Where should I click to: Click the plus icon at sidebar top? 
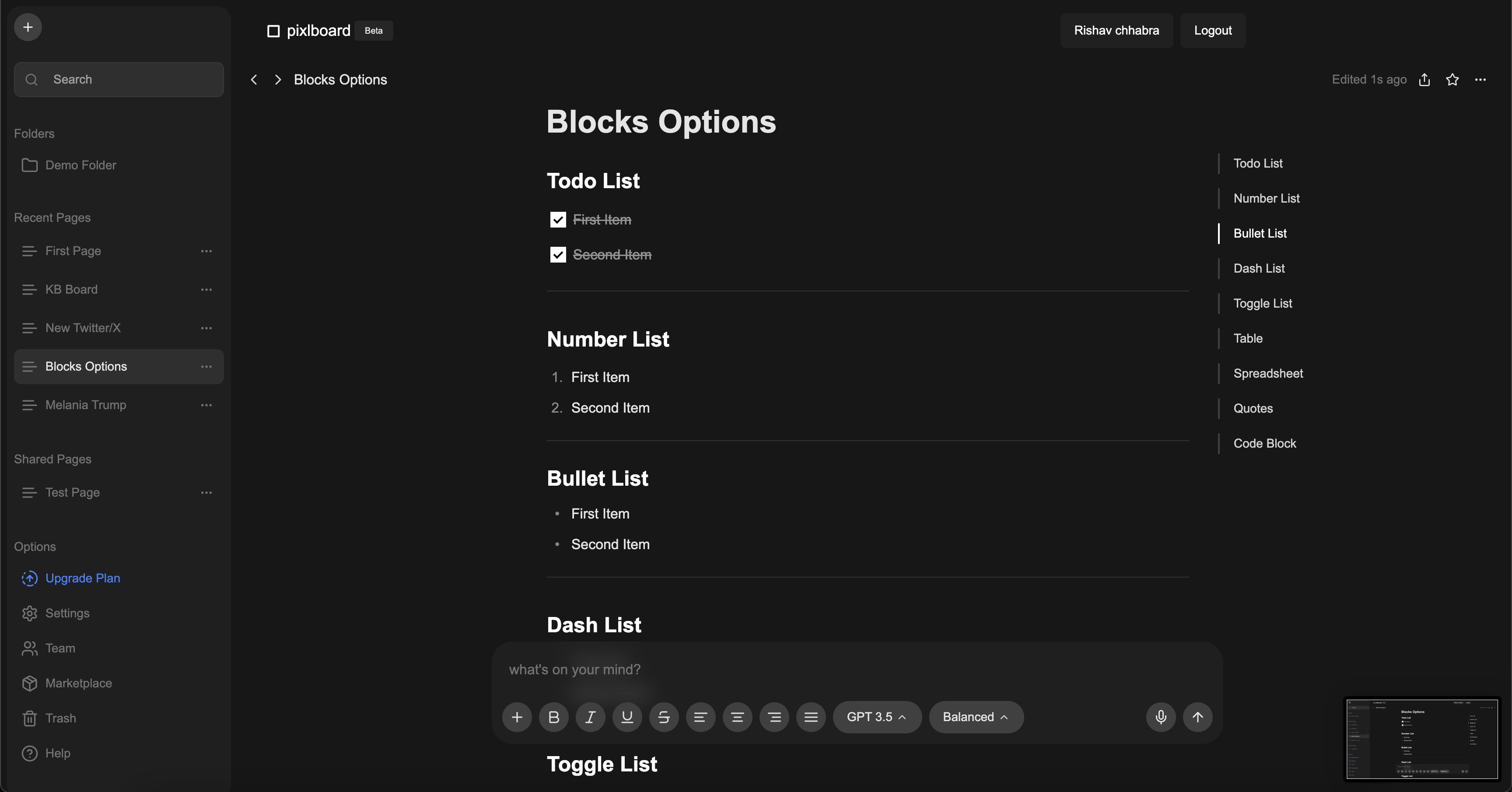pyautogui.click(x=28, y=27)
